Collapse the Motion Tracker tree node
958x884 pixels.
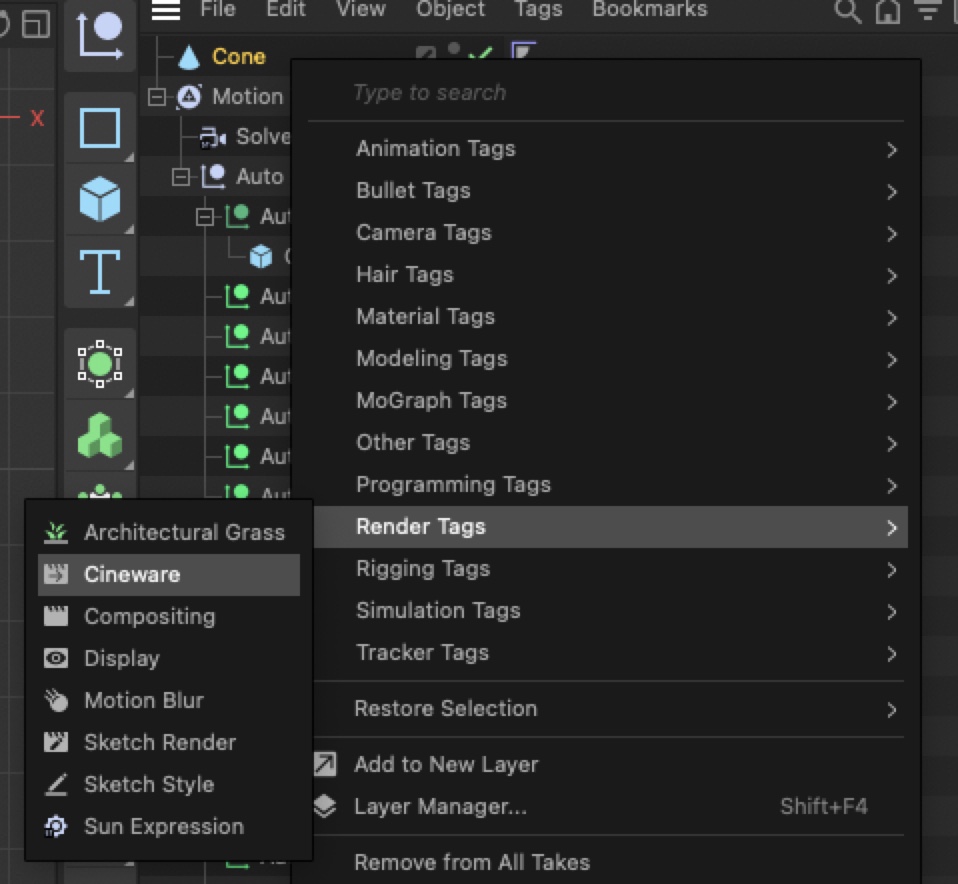(x=156, y=97)
